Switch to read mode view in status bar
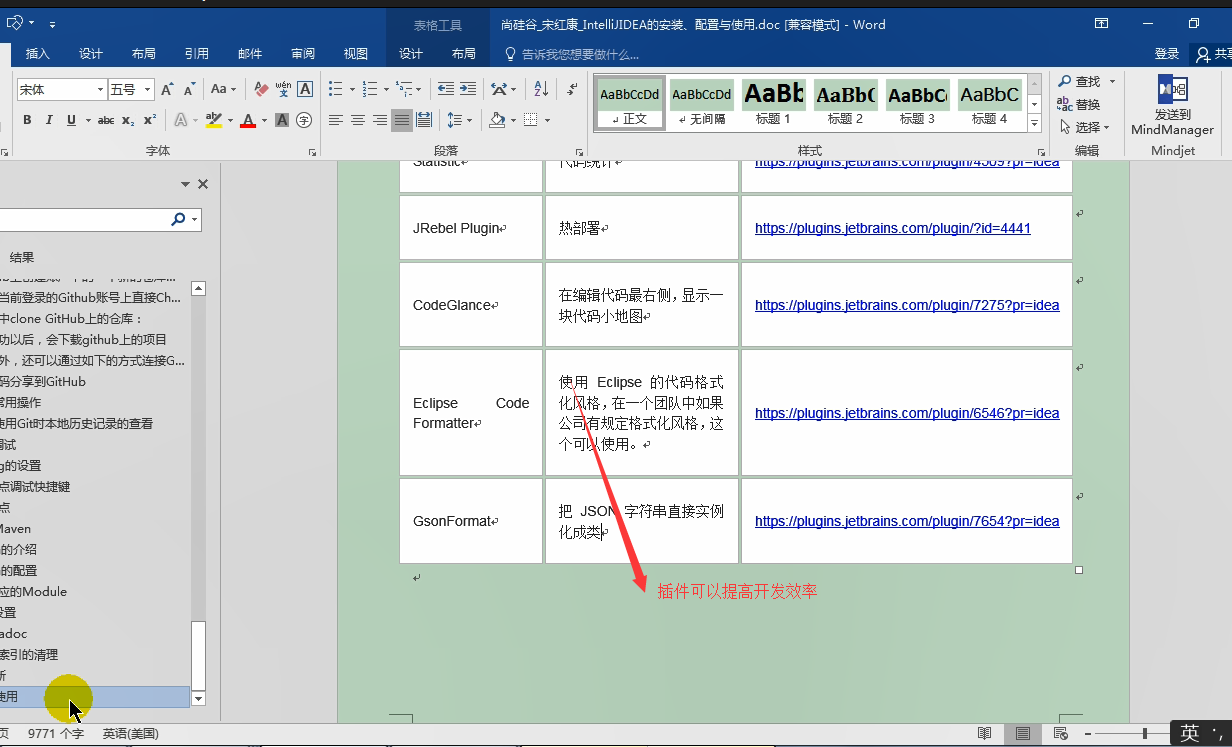 985,733
